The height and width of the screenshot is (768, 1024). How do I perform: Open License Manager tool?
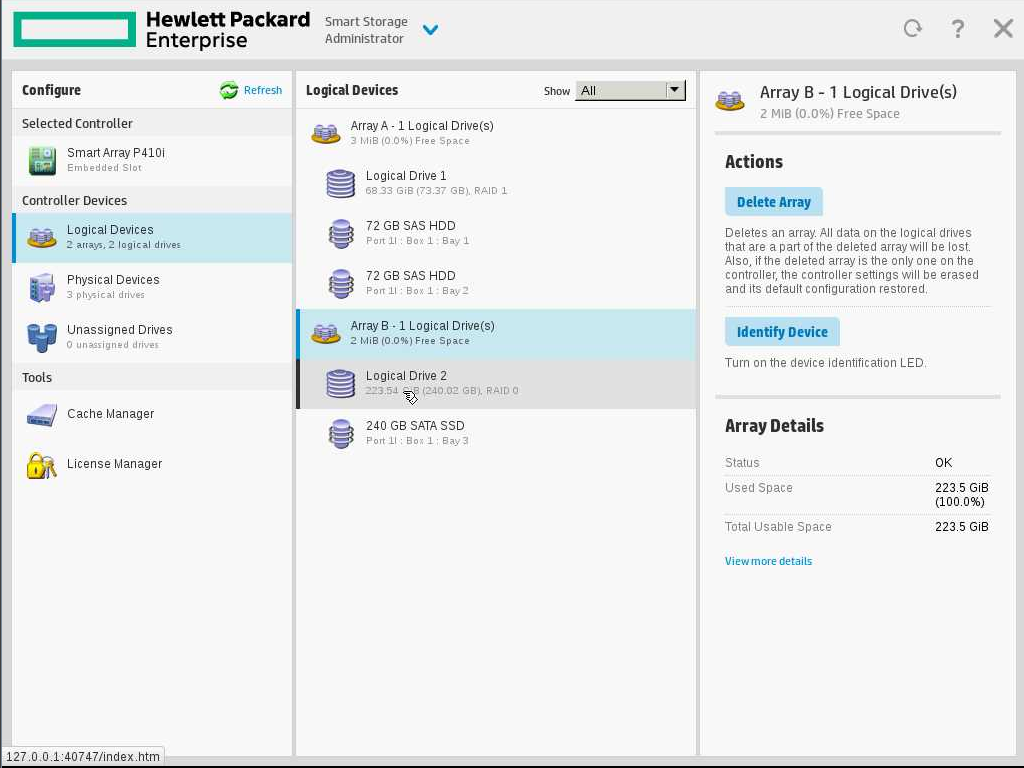point(152,464)
